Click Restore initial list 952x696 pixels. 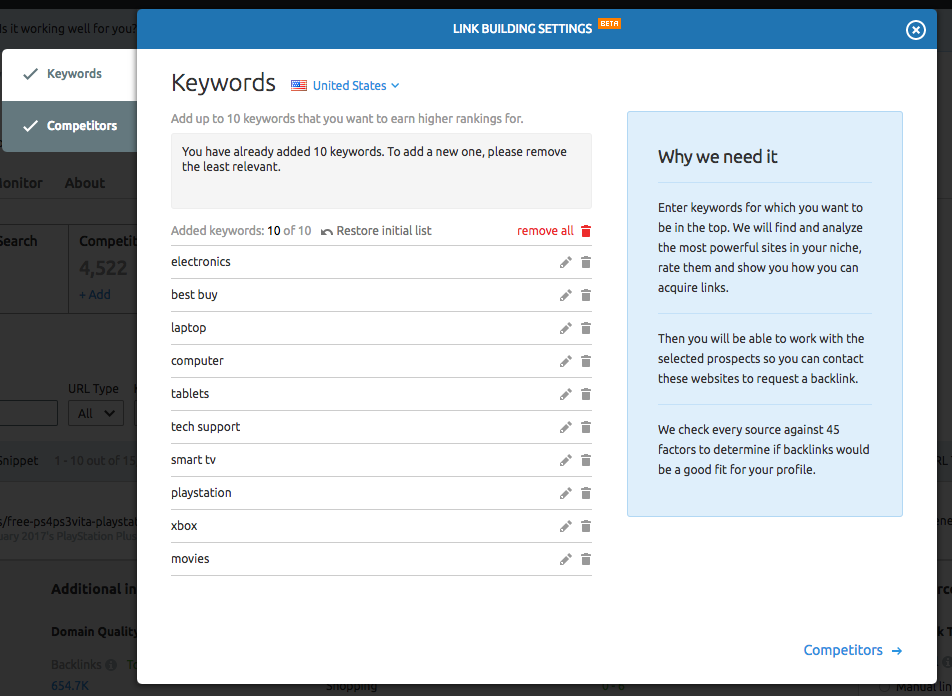(x=376, y=231)
